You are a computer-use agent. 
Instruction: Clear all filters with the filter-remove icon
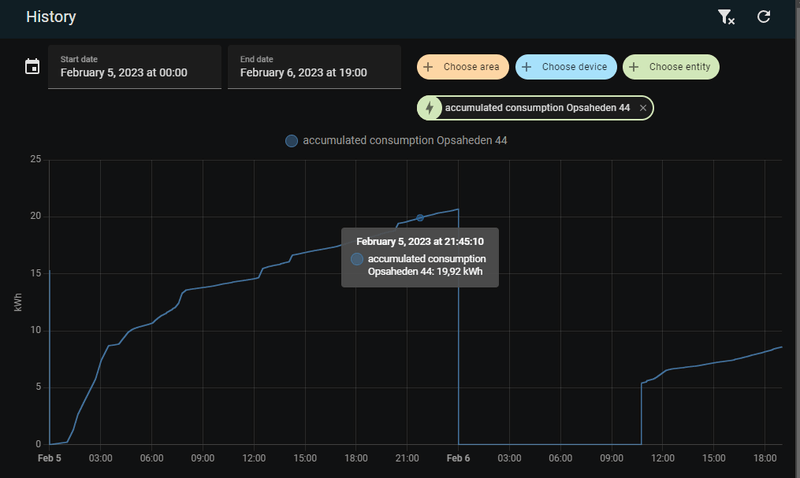(726, 17)
